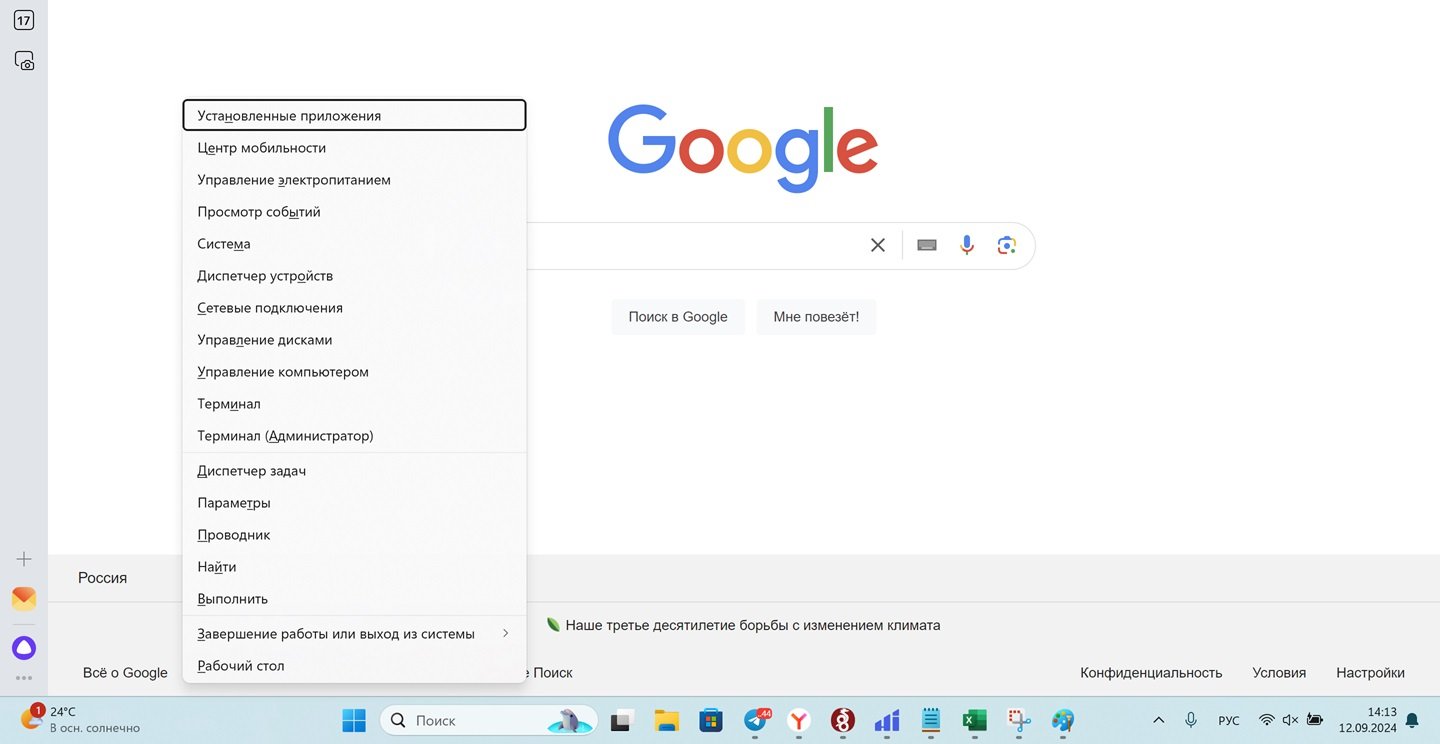Open Wi-Fi network tray icon
This screenshot has width=1440, height=744.
[x=1267, y=720]
